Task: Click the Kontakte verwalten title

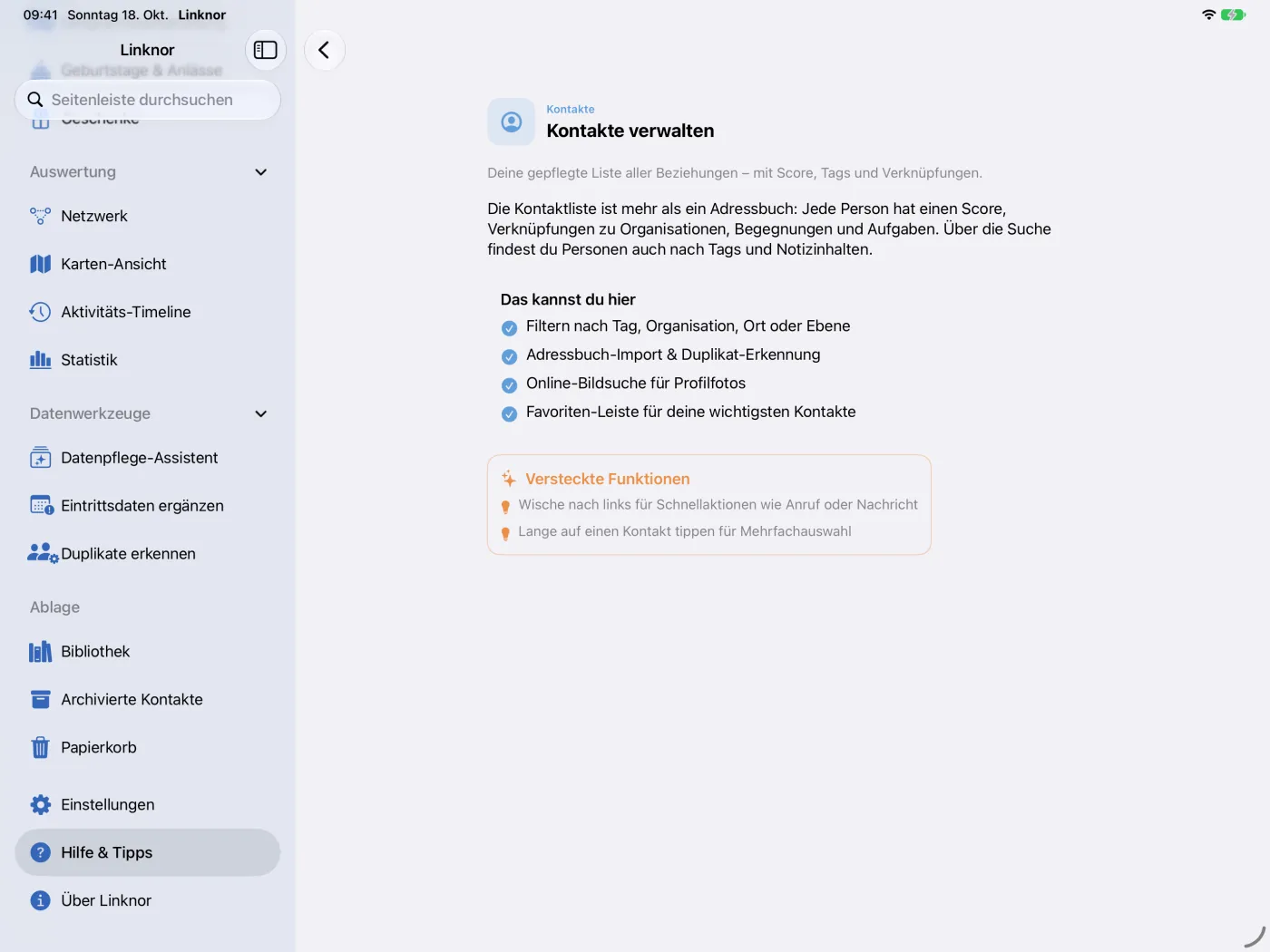Action: click(630, 131)
